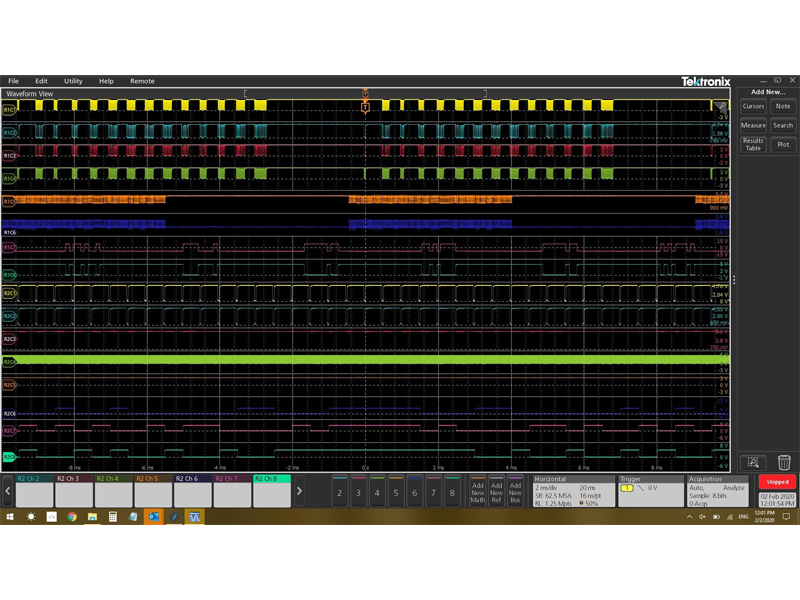Viewport: 800px width, 600px height.
Task: Click the Cursors button
Action: pos(753,106)
